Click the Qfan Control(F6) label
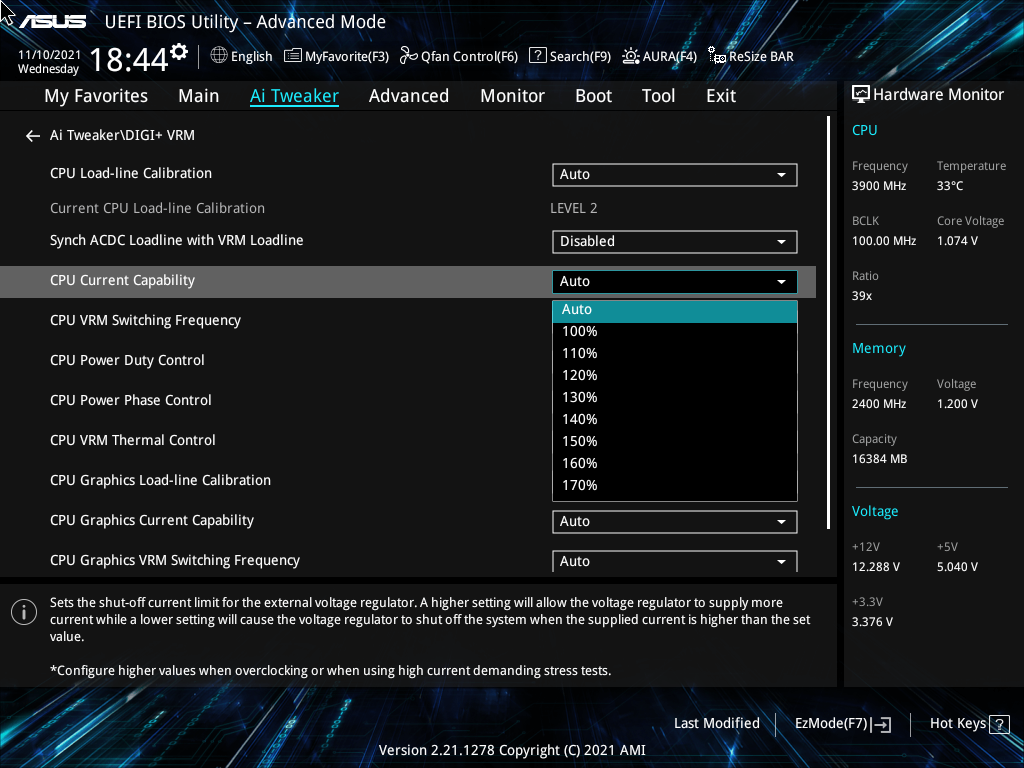Screen dimensions: 1024x768 pos(469,57)
